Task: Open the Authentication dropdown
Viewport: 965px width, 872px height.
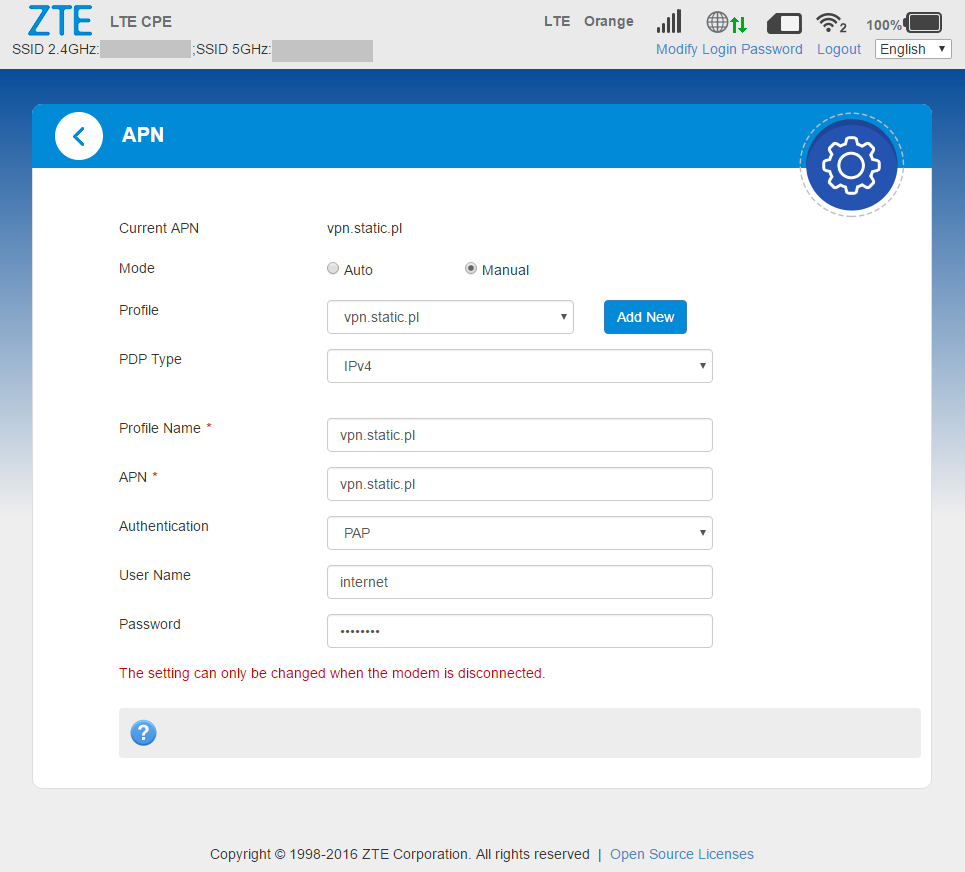Action: tap(519, 533)
